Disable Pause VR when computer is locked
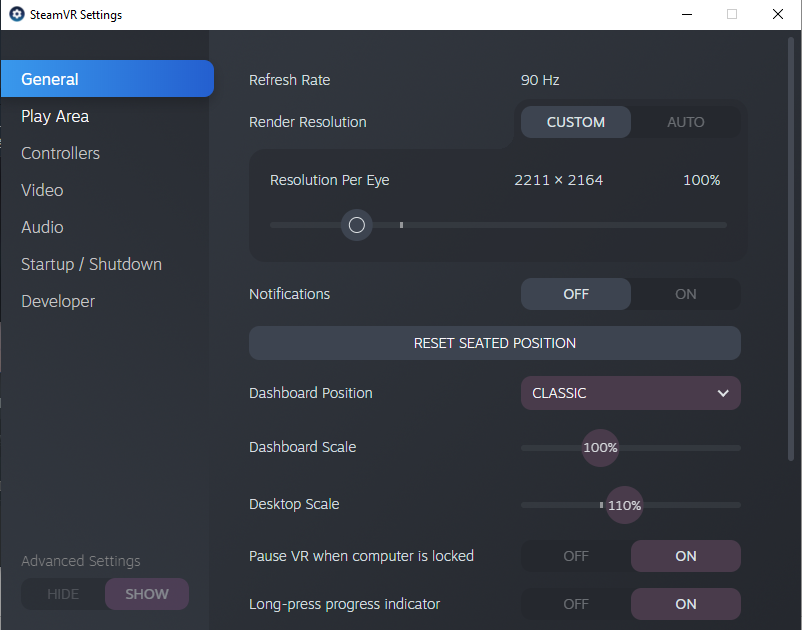 pos(576,556)
